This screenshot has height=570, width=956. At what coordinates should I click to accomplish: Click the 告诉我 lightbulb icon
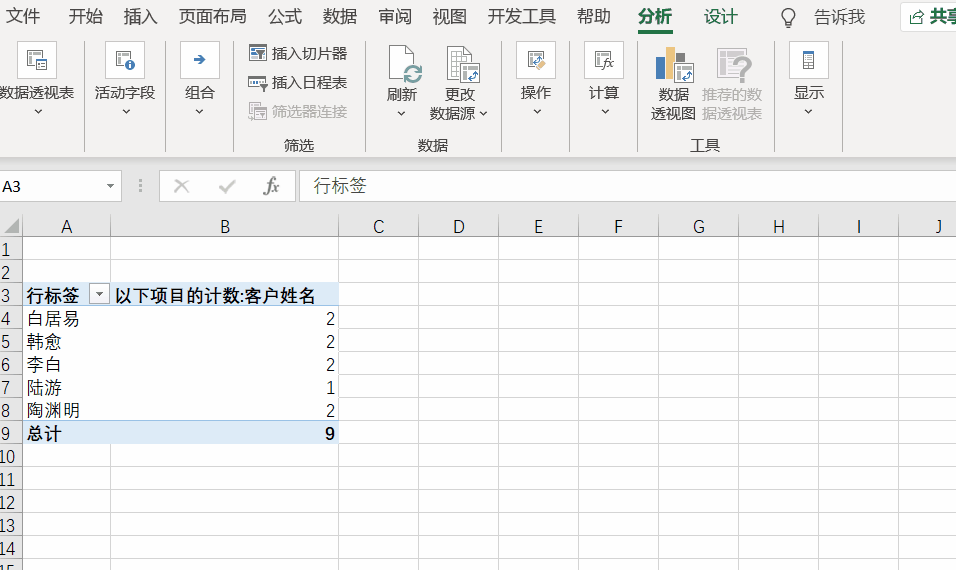click(x=788, y=18)
